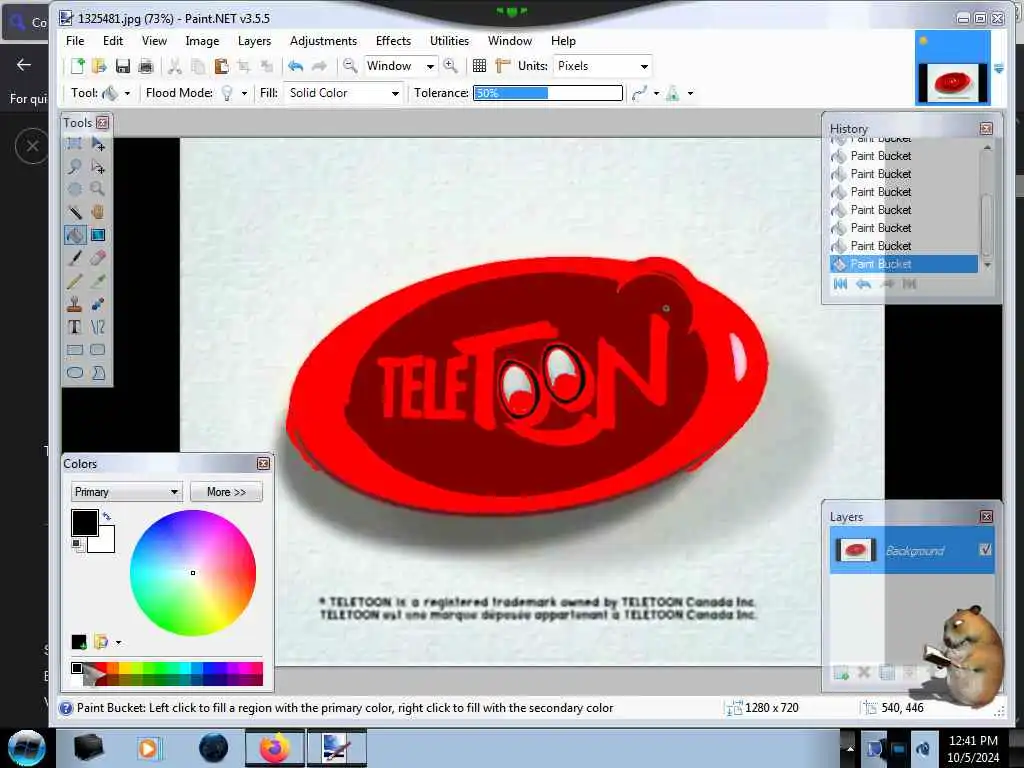Open the Adjustments menu

click(323, 40)
